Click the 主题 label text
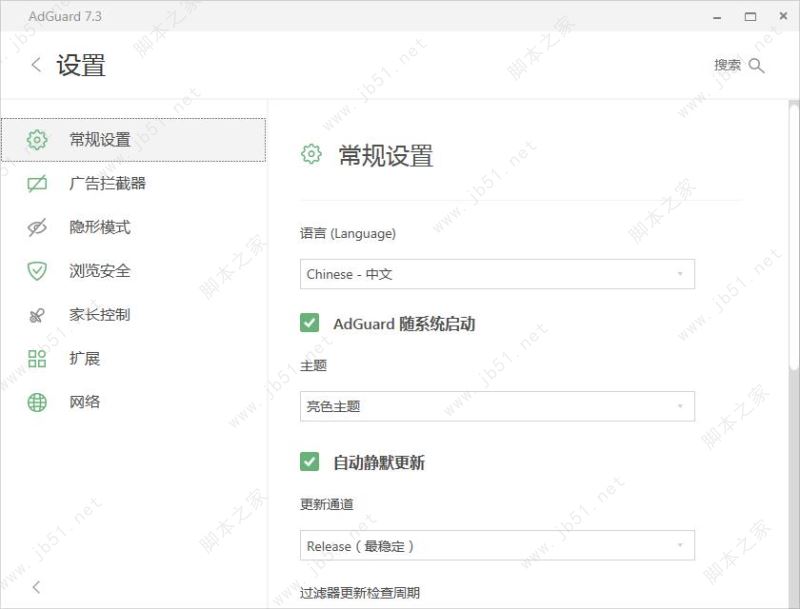 pyautogui.click(x=313, y=366)
